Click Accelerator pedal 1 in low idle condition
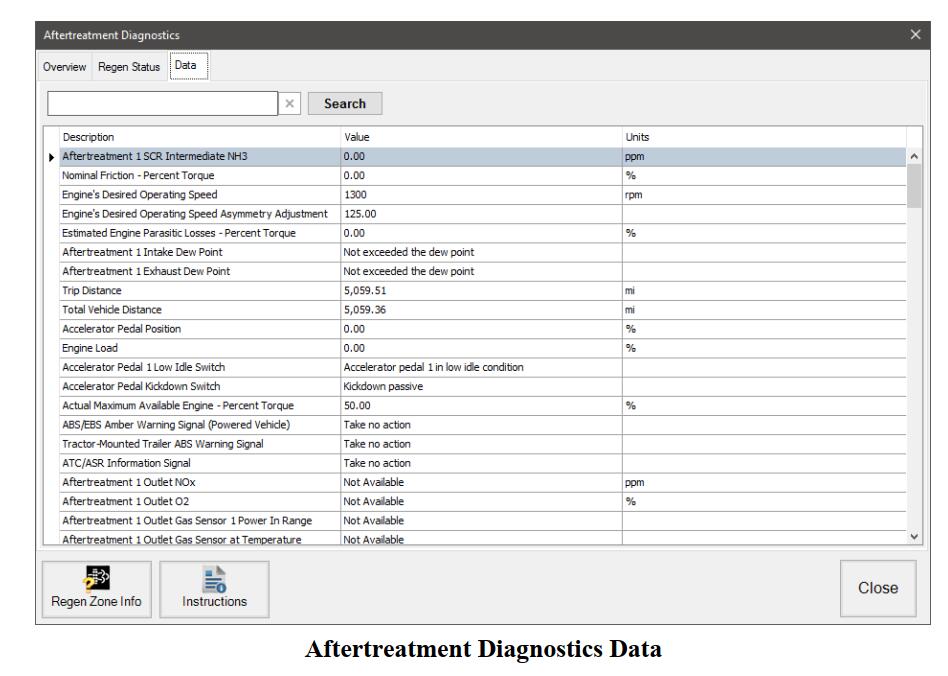948x676 pixels. coord(481,367)
